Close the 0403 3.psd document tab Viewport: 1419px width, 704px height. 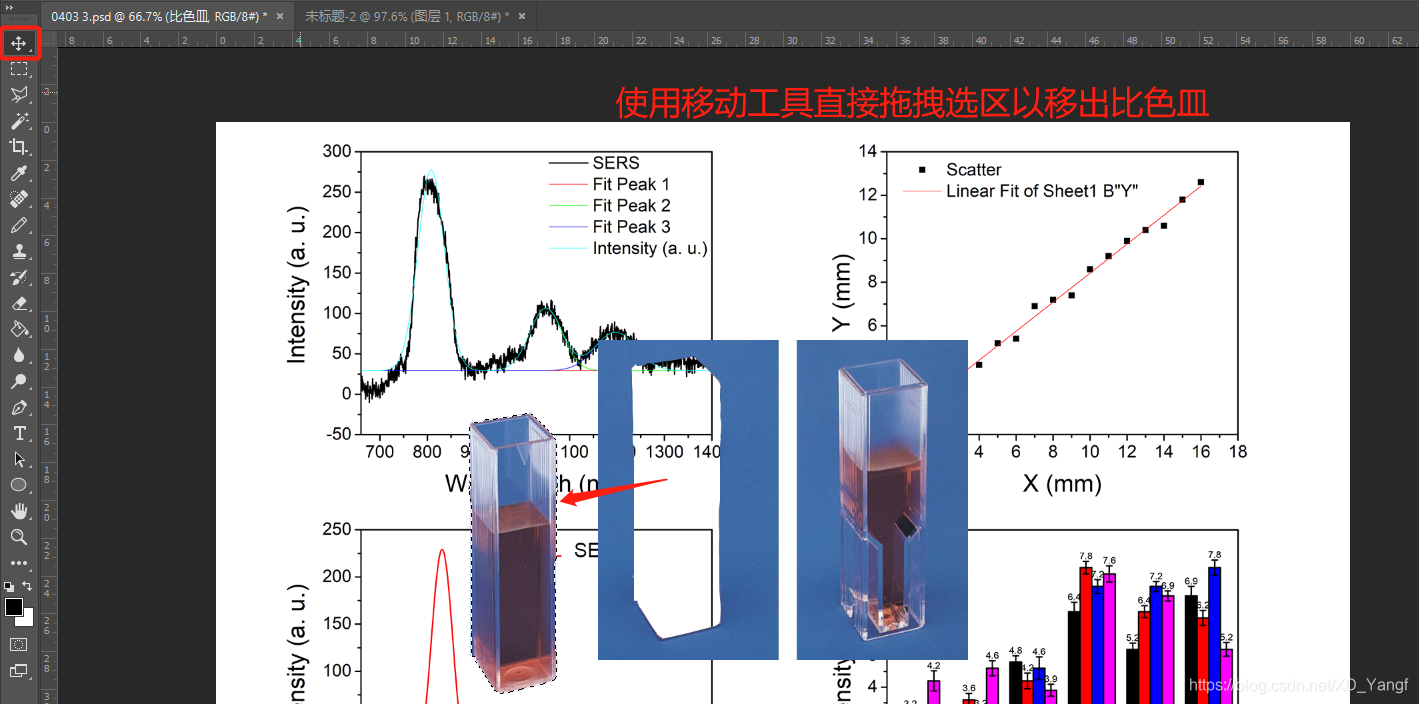279,16
